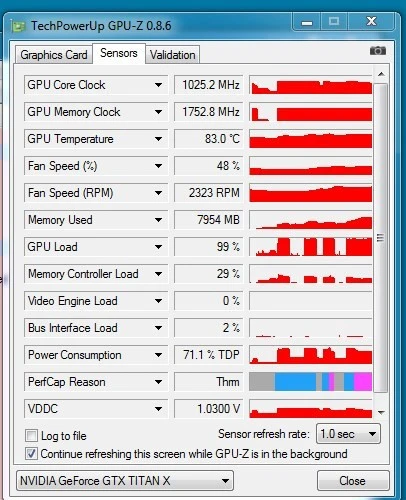Click the Thrm PerfCap reason value
Viewport: 406px width, 500px height.
(209, 382)
